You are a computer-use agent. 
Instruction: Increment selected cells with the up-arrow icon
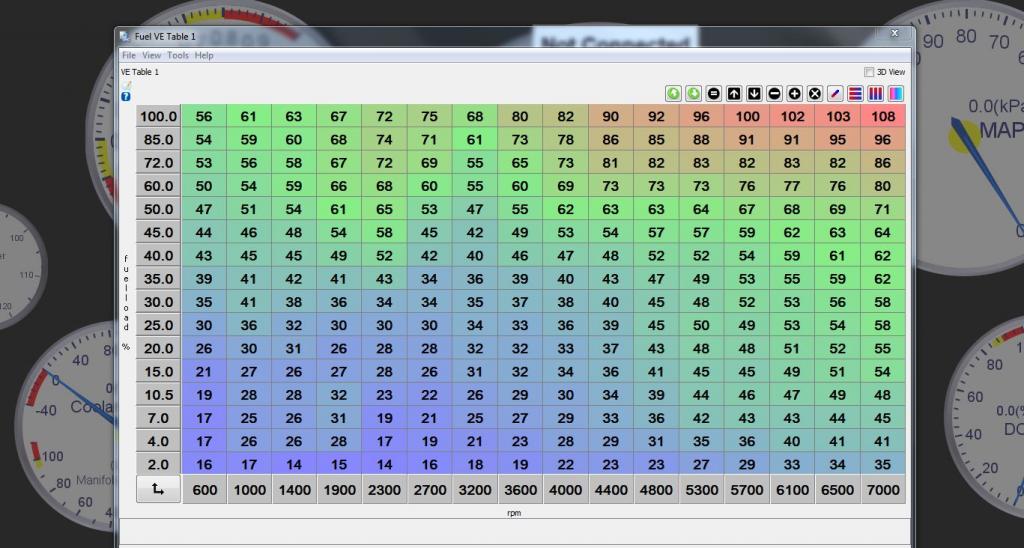click(734, 94)
